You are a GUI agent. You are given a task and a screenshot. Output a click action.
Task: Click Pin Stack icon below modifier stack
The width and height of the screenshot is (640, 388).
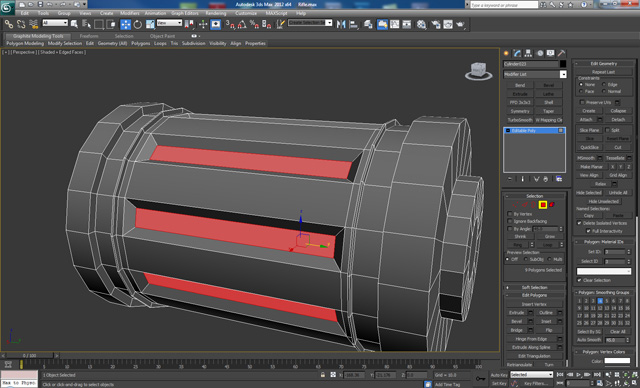pyautogui.click(x=510, y=179)
